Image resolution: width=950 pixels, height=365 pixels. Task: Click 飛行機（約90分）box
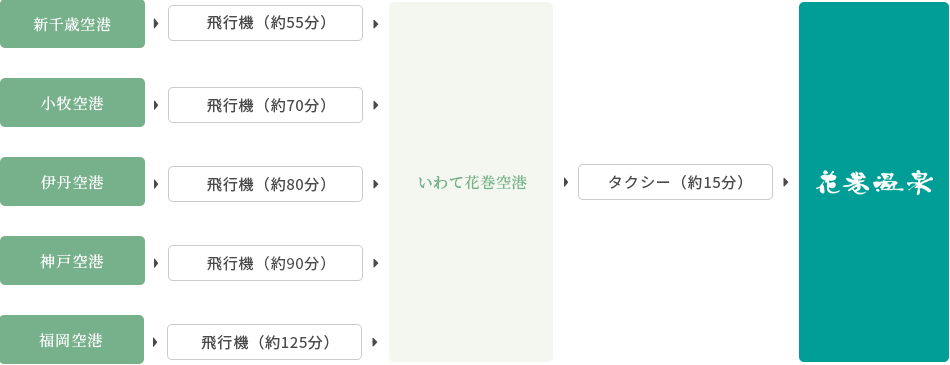coord(265,263)
